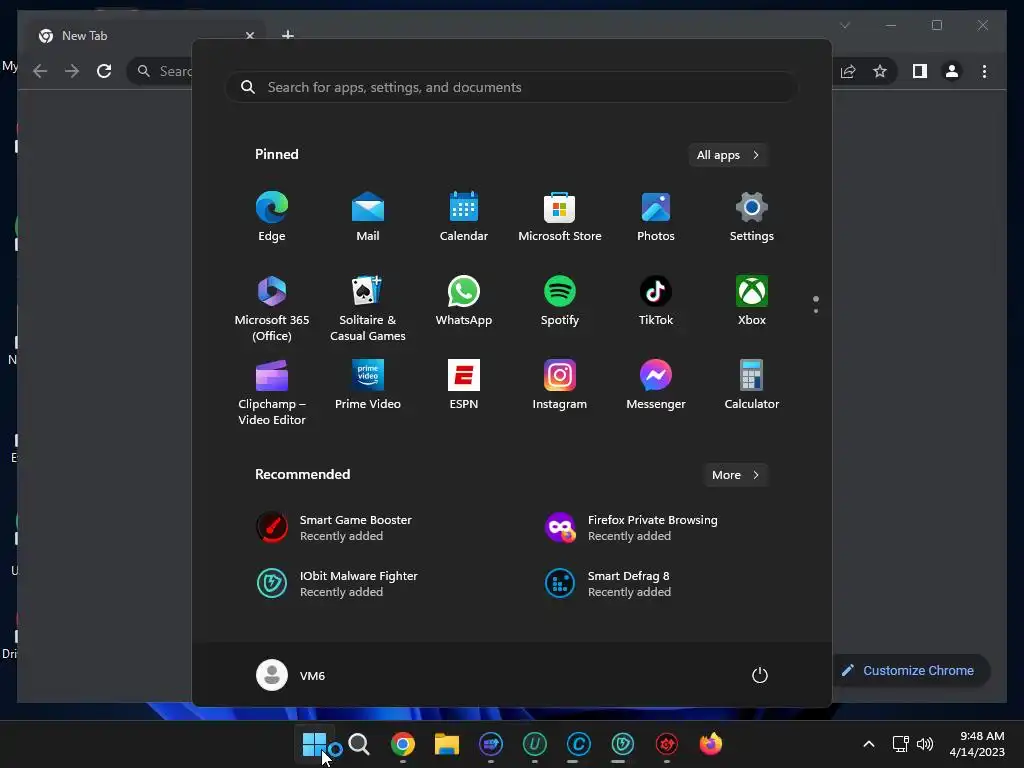Launch Prime Video

pos(368,385)
